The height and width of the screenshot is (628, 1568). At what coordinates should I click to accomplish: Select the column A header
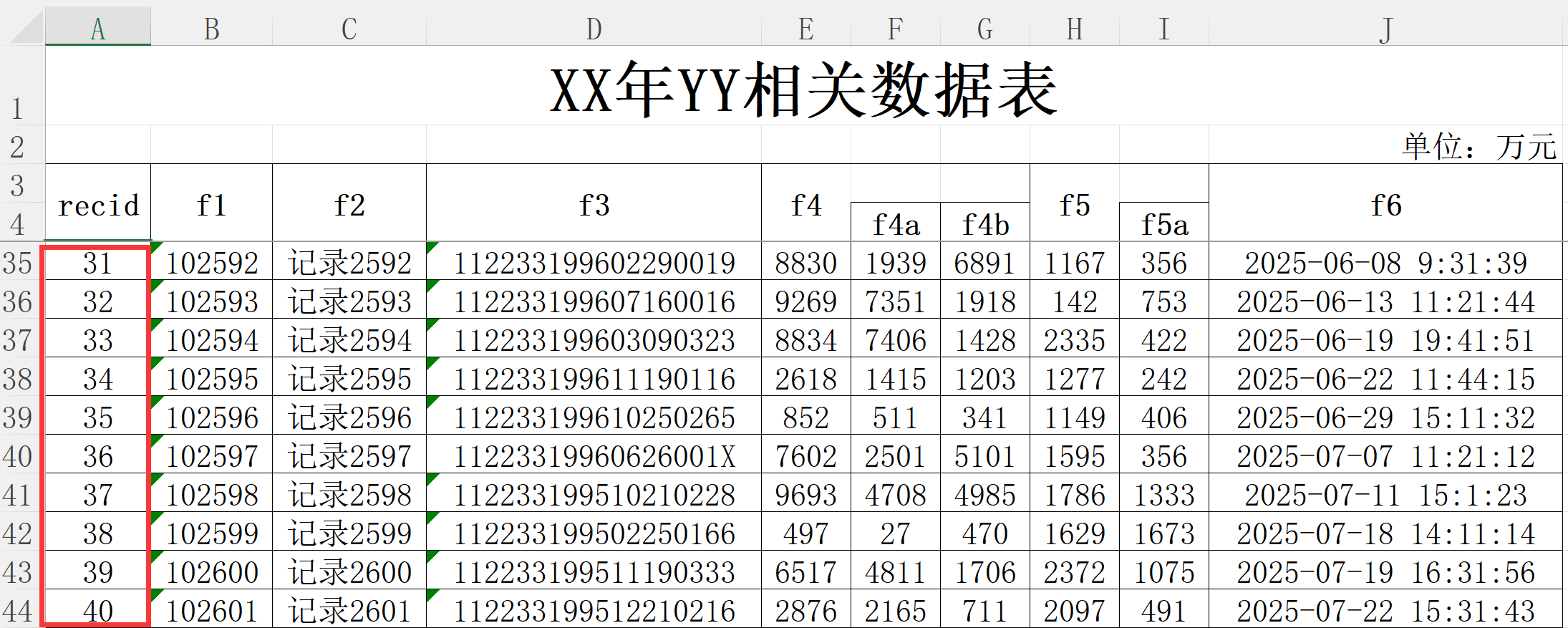pyautogui.click(x=98, y=29)
